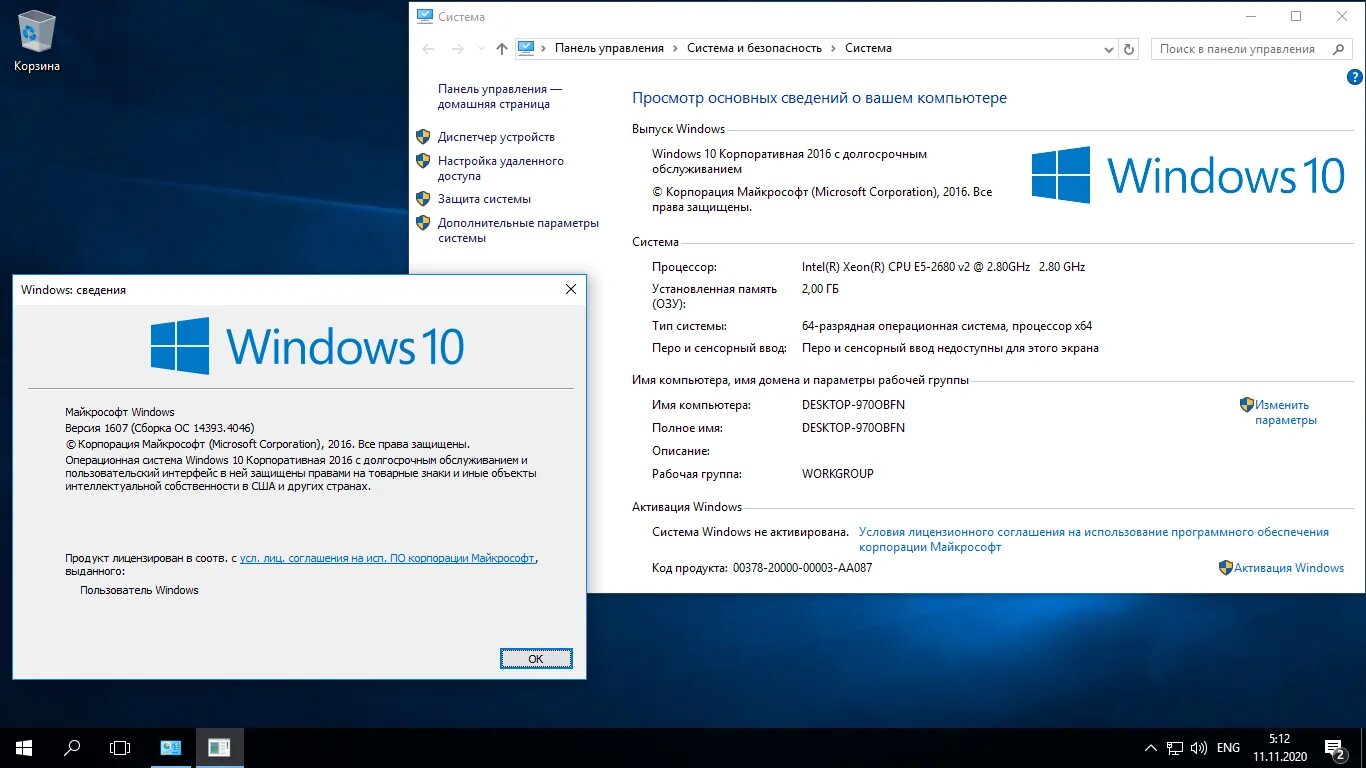This screenshot has height=768, width=1366.
Task: Click the 2,00 ГБ memory value
Action: [820, 289]
